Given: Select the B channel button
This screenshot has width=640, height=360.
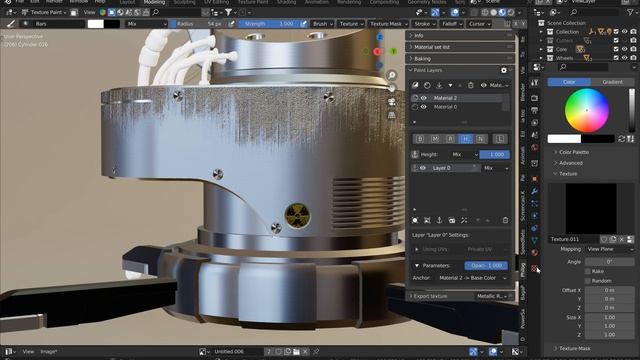Looking at the screenshot, I should pyautogui.click(x=420, y=139).
